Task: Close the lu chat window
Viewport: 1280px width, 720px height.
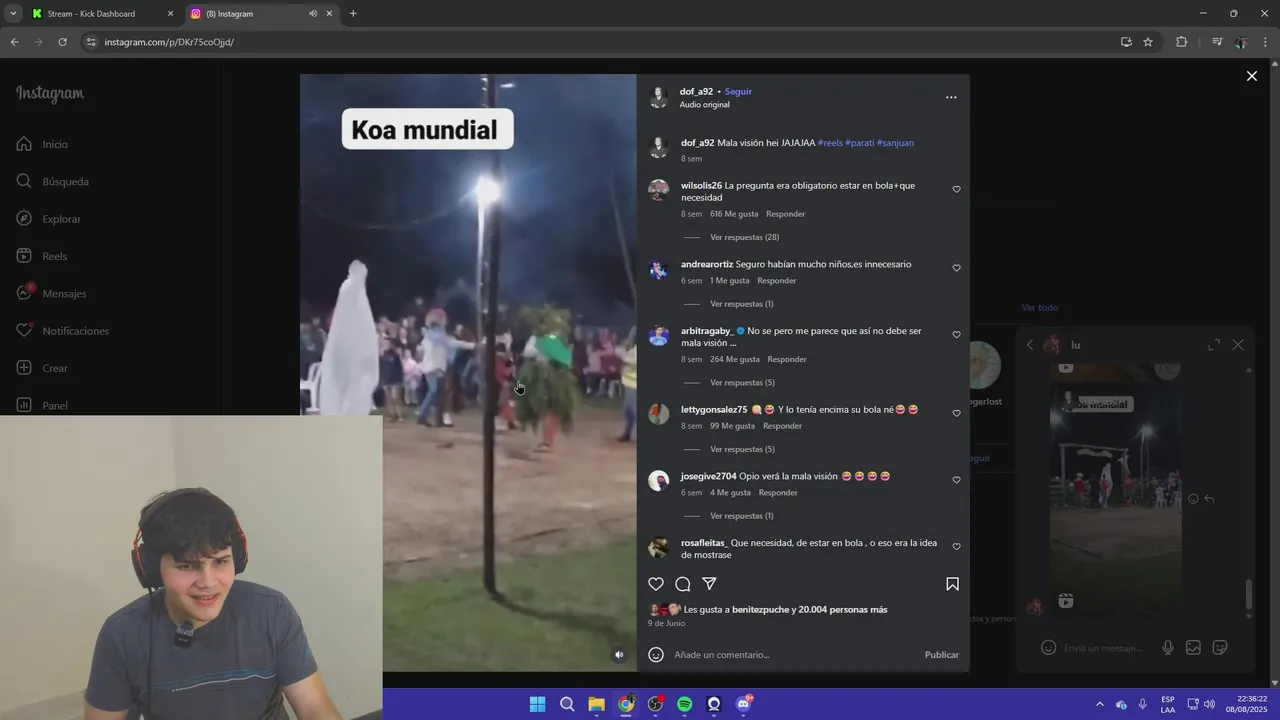Action: coord(1238,345)
